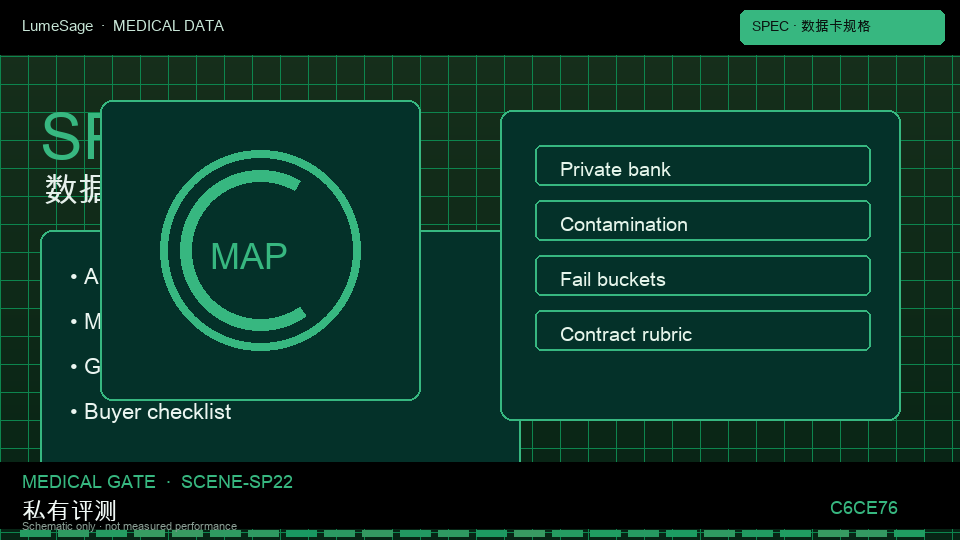Screen dimensions: 960x540
Task: Select the Private bank row
Action: pyautogui.click(x=703, y=165)
